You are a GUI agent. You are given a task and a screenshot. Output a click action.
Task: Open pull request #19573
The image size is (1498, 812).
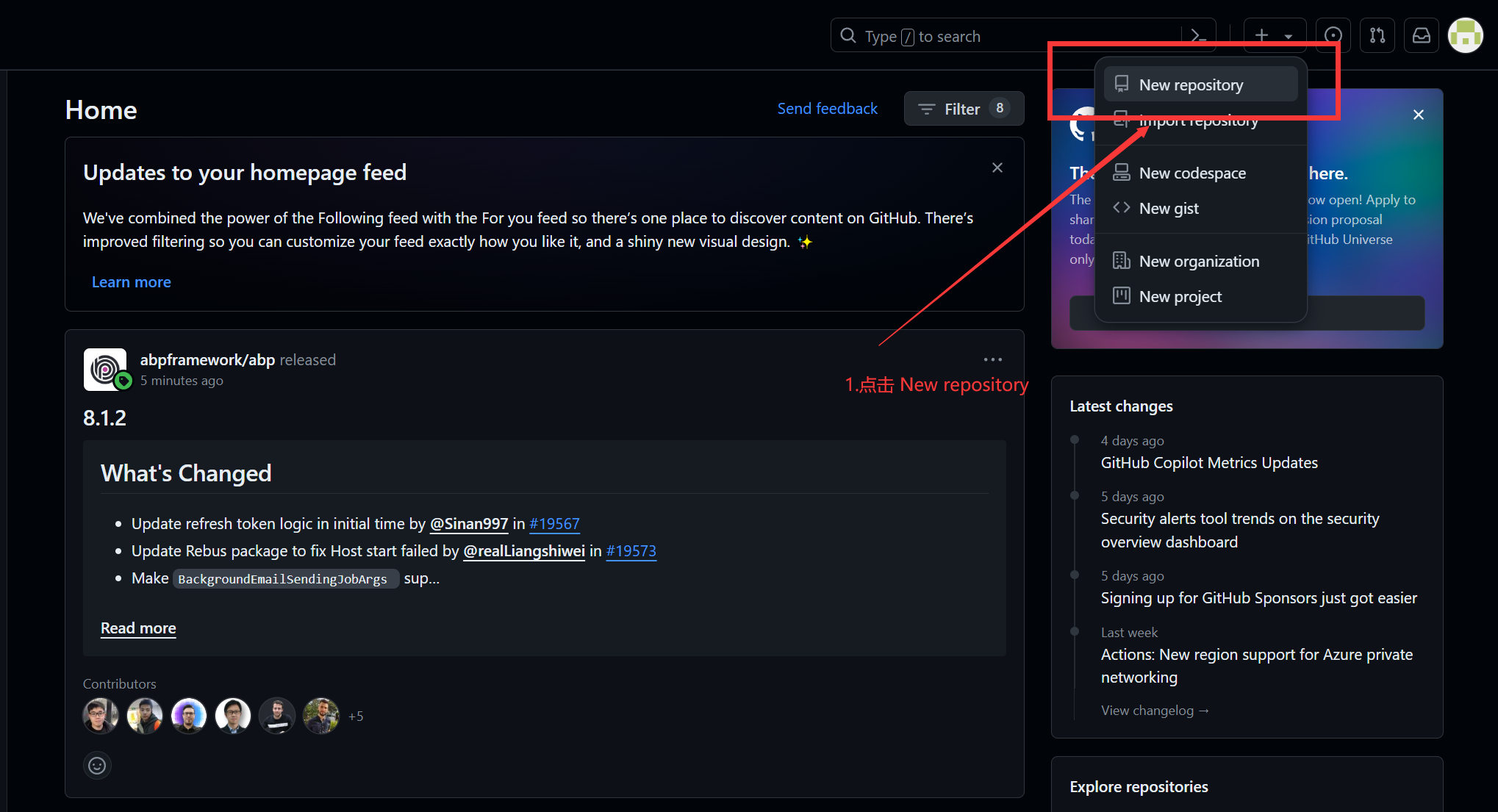coord(631,551)
